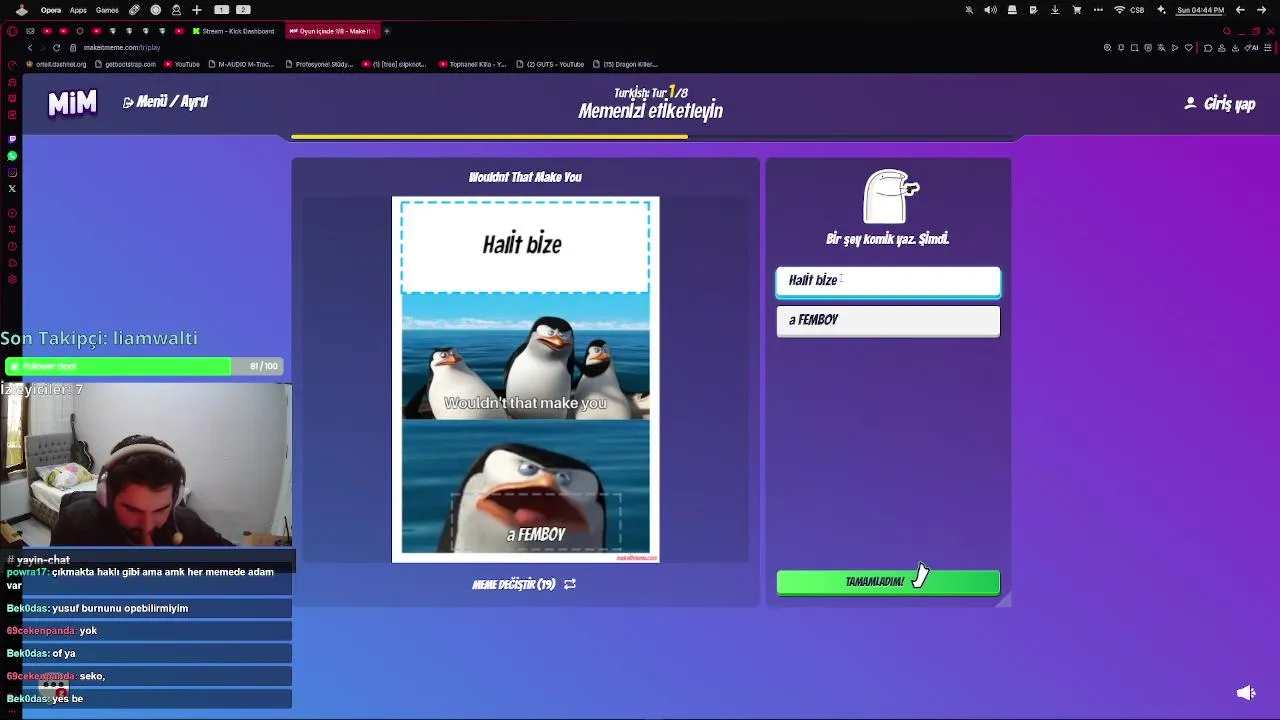Mute game sound with speaker icon

coord(1246,692)
